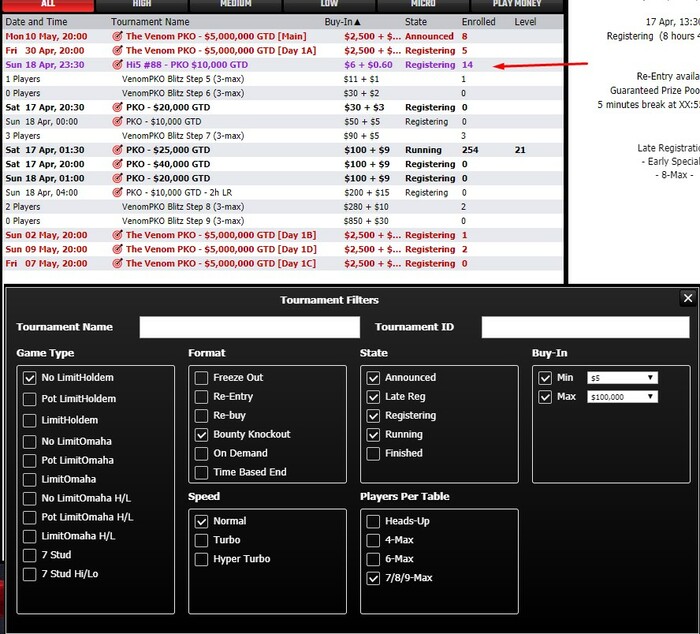Enable On Demand format filter

pos(201,454)
